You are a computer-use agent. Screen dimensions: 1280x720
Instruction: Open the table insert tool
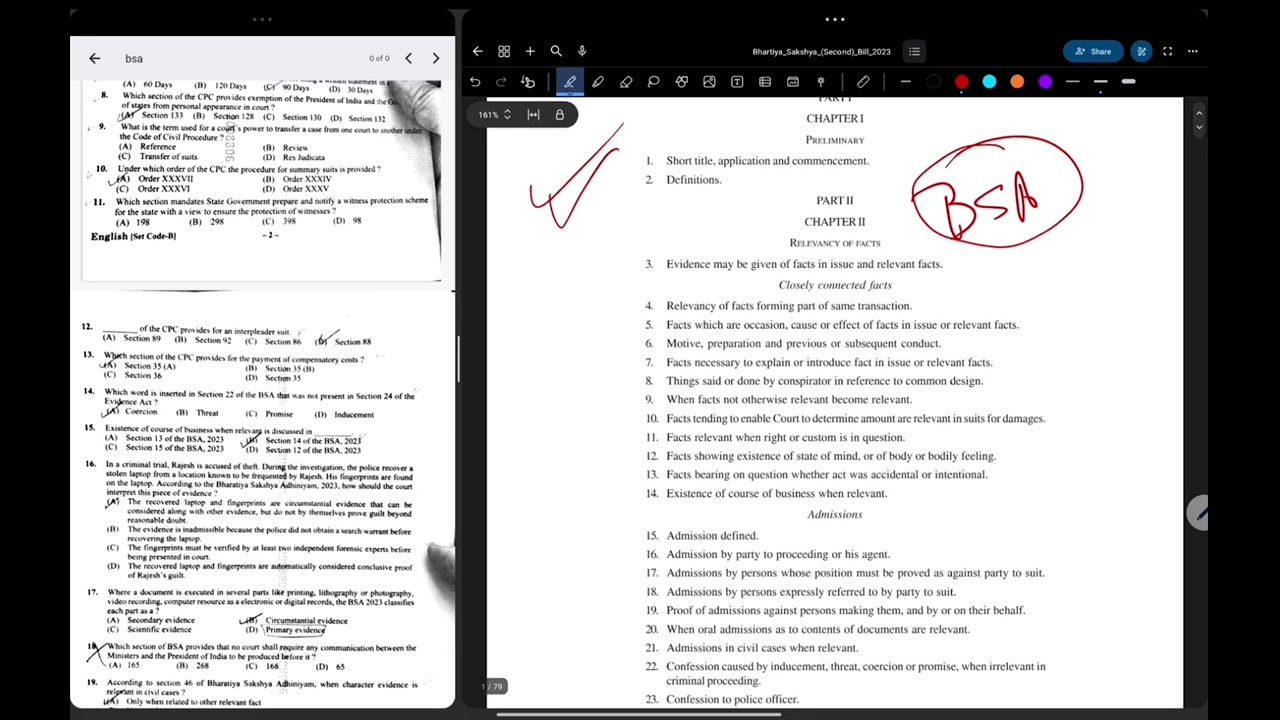pos(765,82)
